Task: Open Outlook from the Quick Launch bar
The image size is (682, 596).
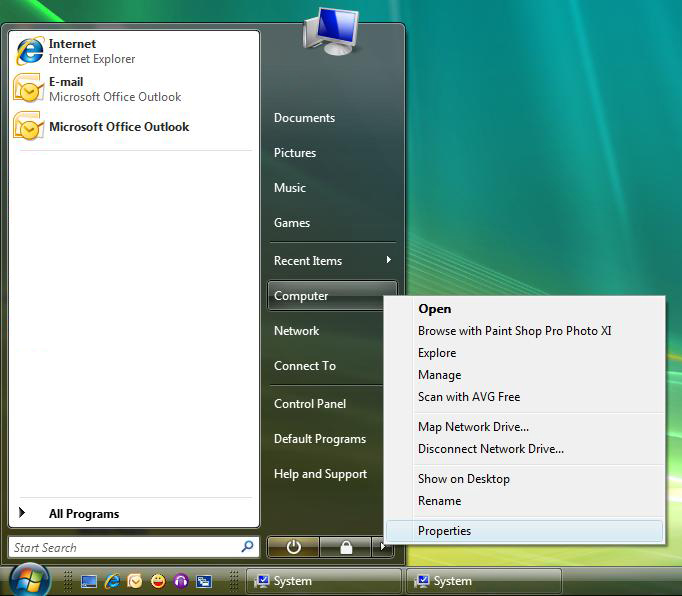Action: click(x=135, y=581)
